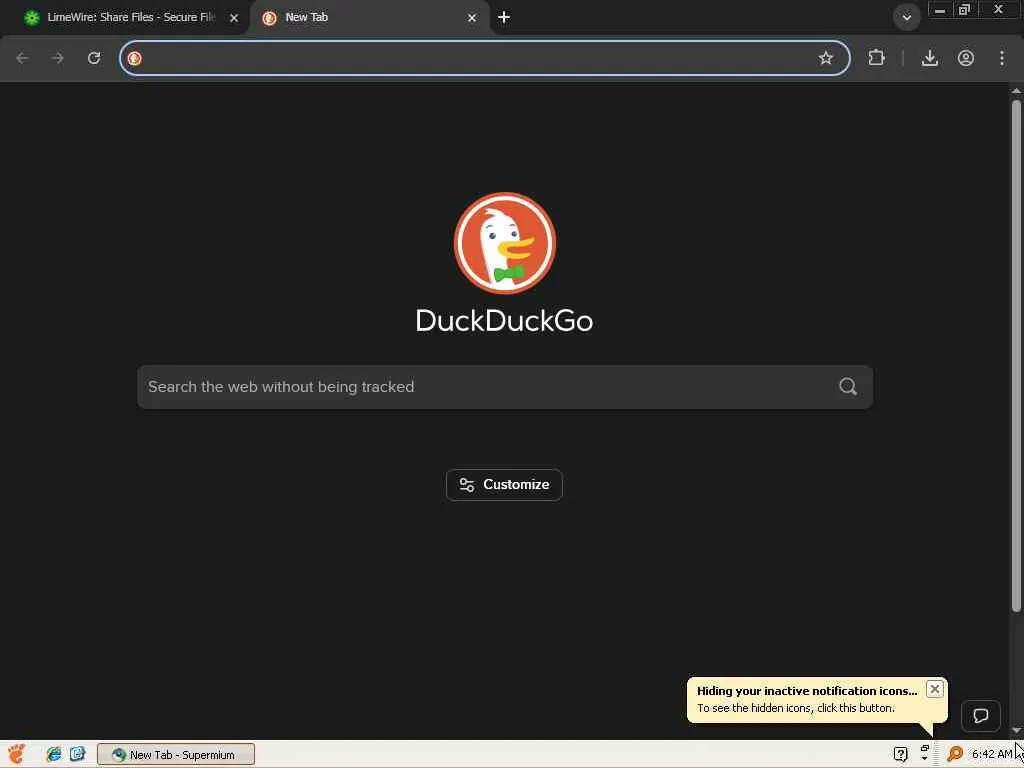Click the 6:42 AM clock
The width and height of the screenshot is (1024, 768).
coord(991,754)
